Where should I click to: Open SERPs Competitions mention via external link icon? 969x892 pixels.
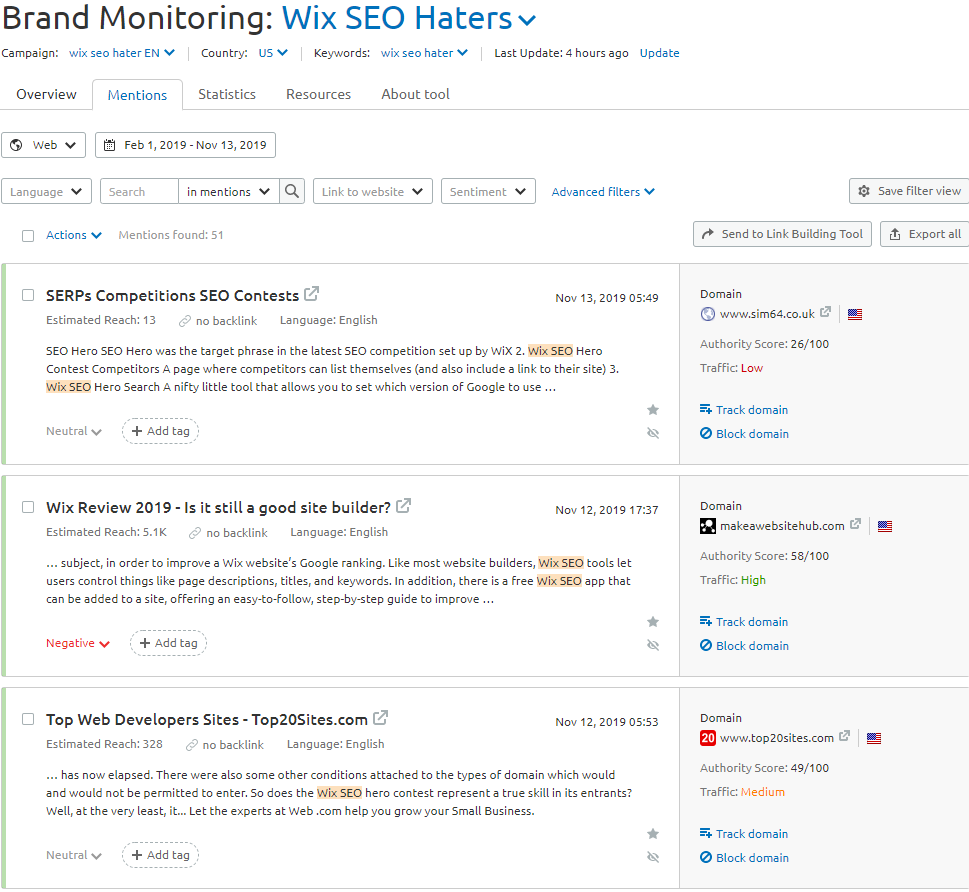(x=311, y=294)
